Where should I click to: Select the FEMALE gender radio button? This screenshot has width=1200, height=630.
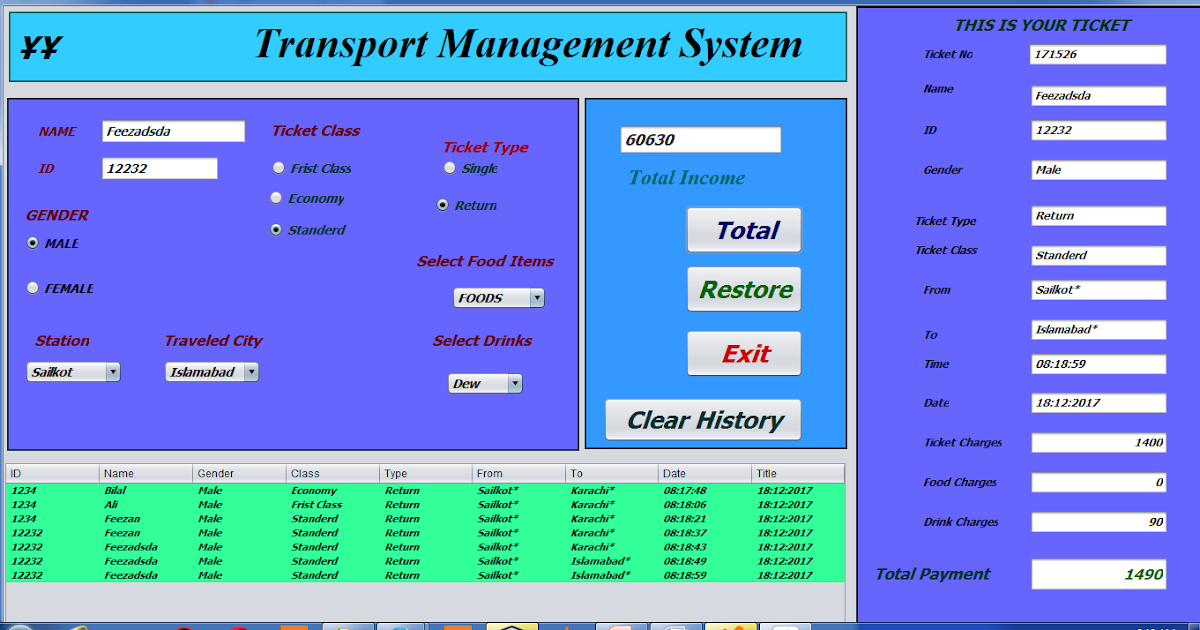point(32,288)
